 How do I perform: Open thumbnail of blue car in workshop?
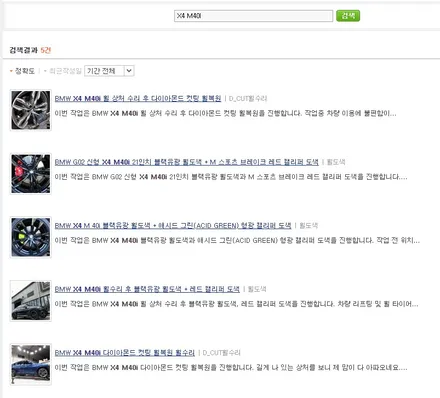point(31,364)
